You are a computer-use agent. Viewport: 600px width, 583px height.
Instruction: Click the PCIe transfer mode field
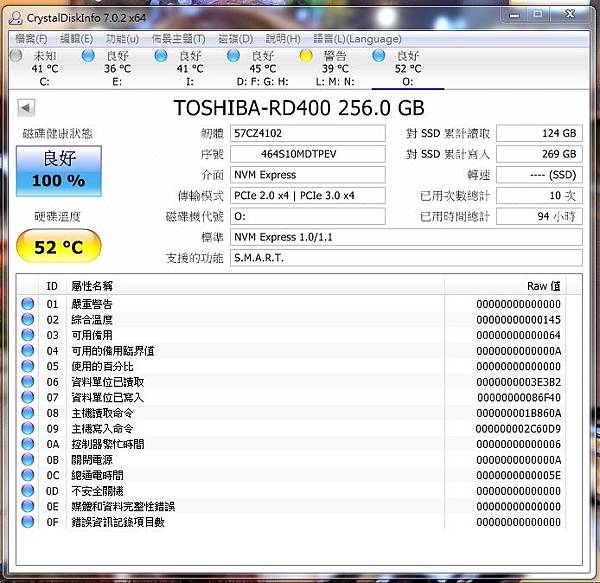click(308, 195)
